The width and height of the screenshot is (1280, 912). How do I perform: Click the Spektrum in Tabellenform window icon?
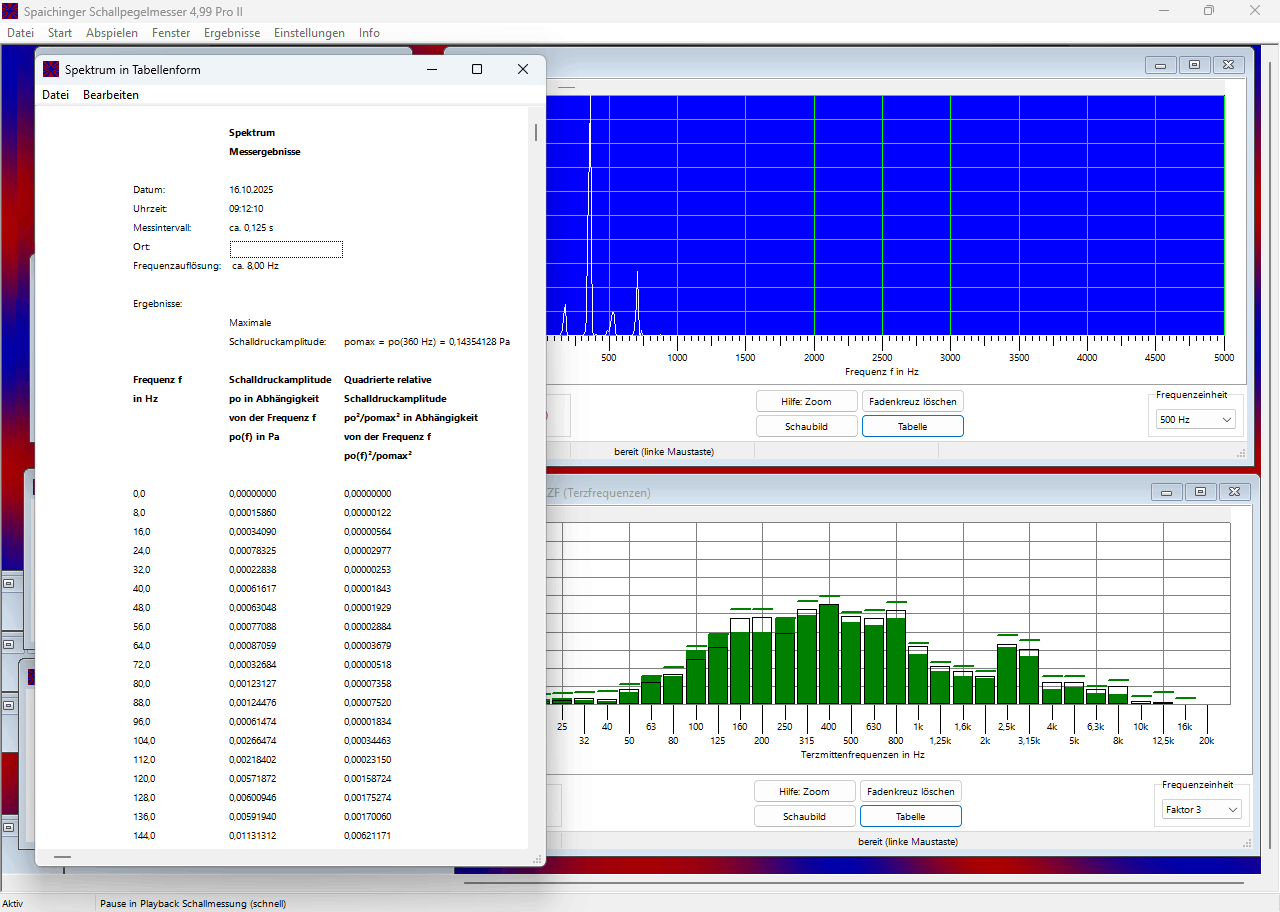coord(51,70)
